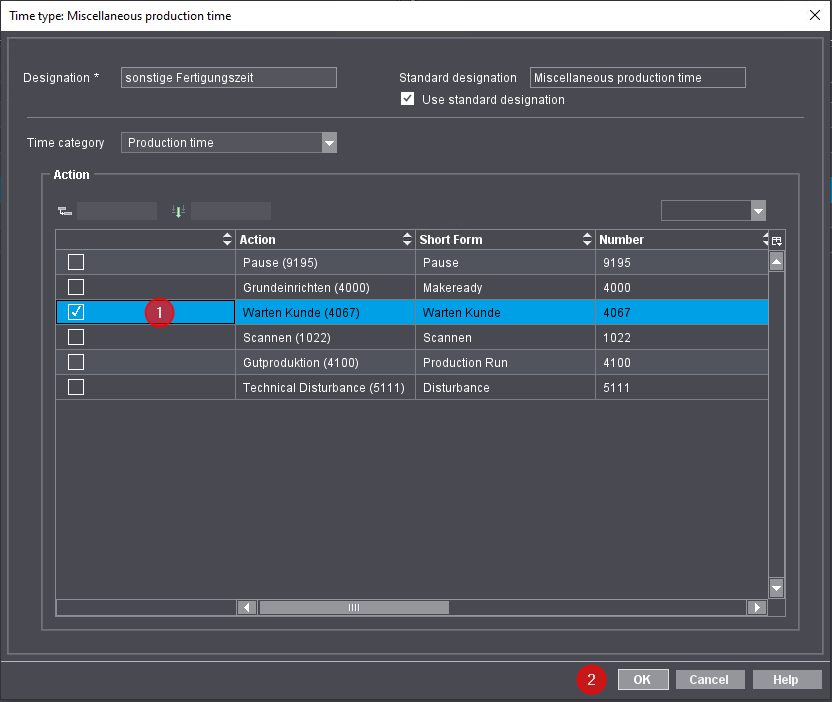Check the Pause (9195) checkbox
This screenshot has height=702, width=832.
74,261
